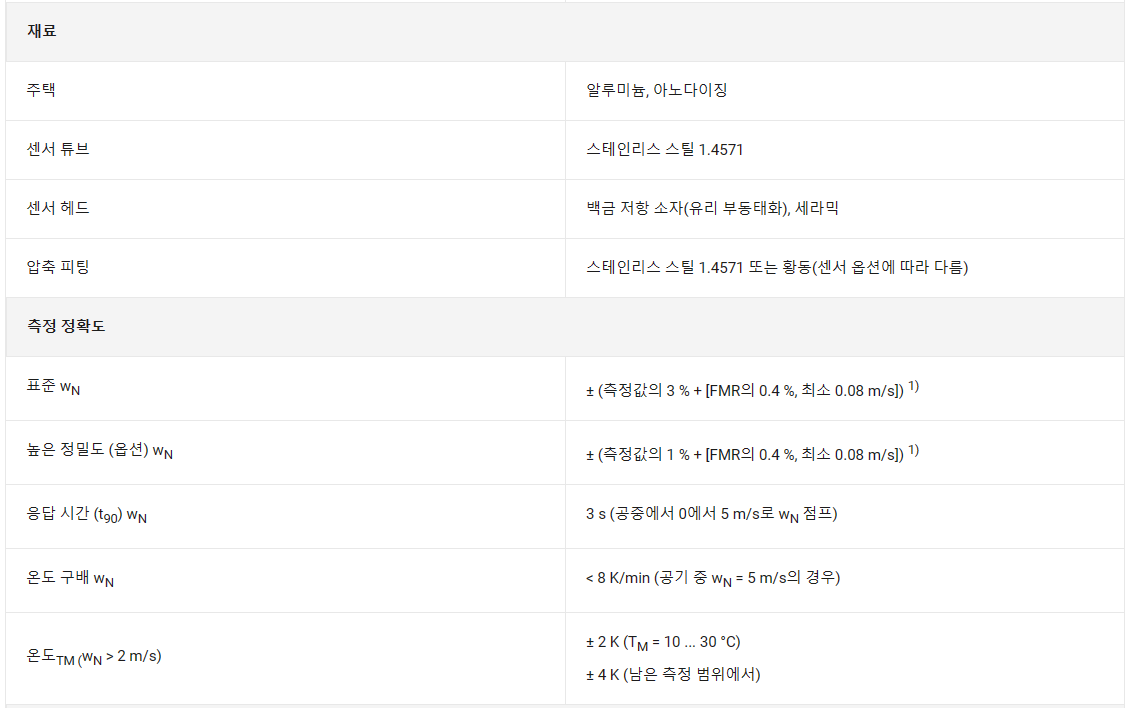
Task: Click the 높은 정밀도 (옵션) label
Action: point(100,452)
